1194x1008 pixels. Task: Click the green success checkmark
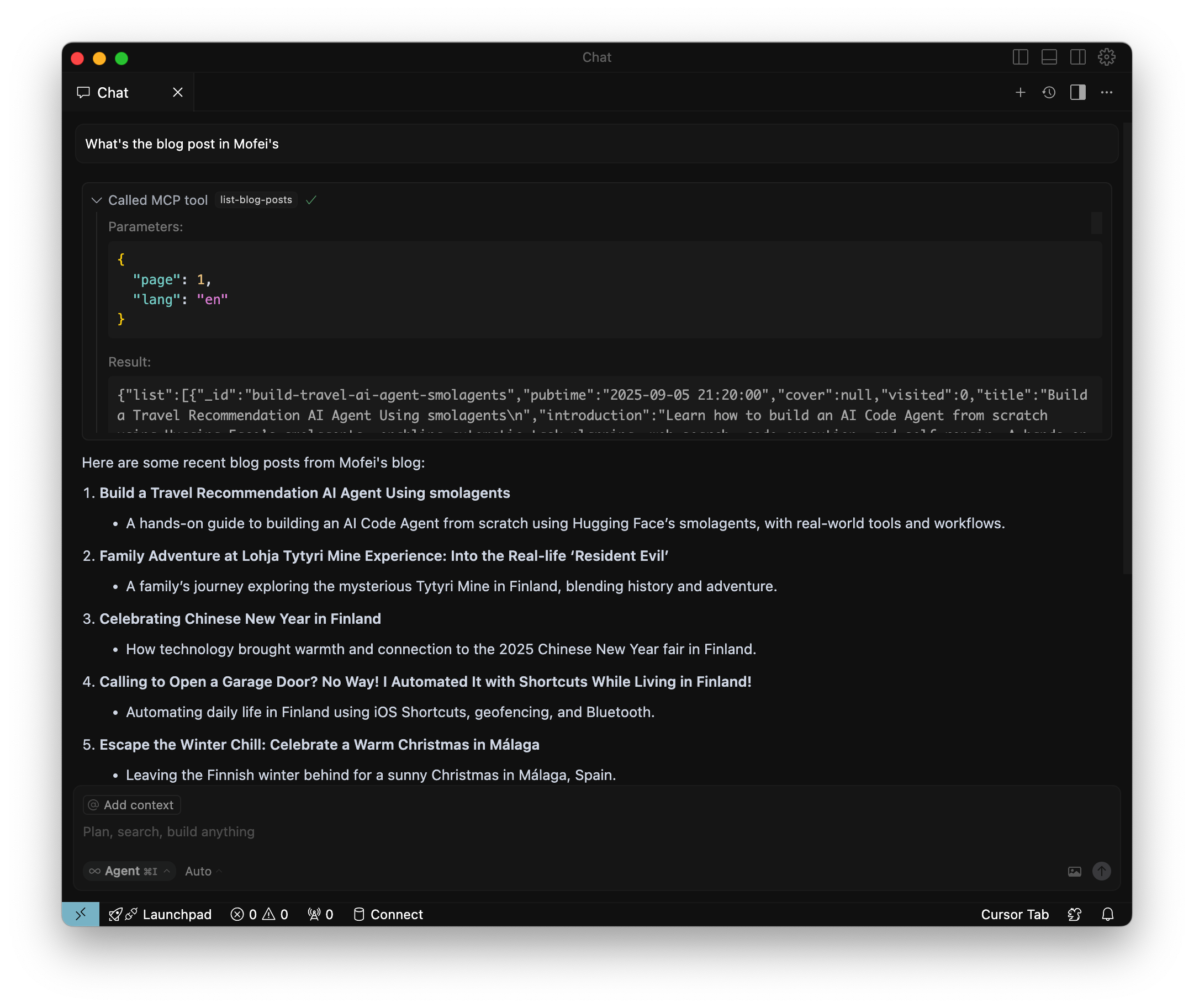point(311,200)
